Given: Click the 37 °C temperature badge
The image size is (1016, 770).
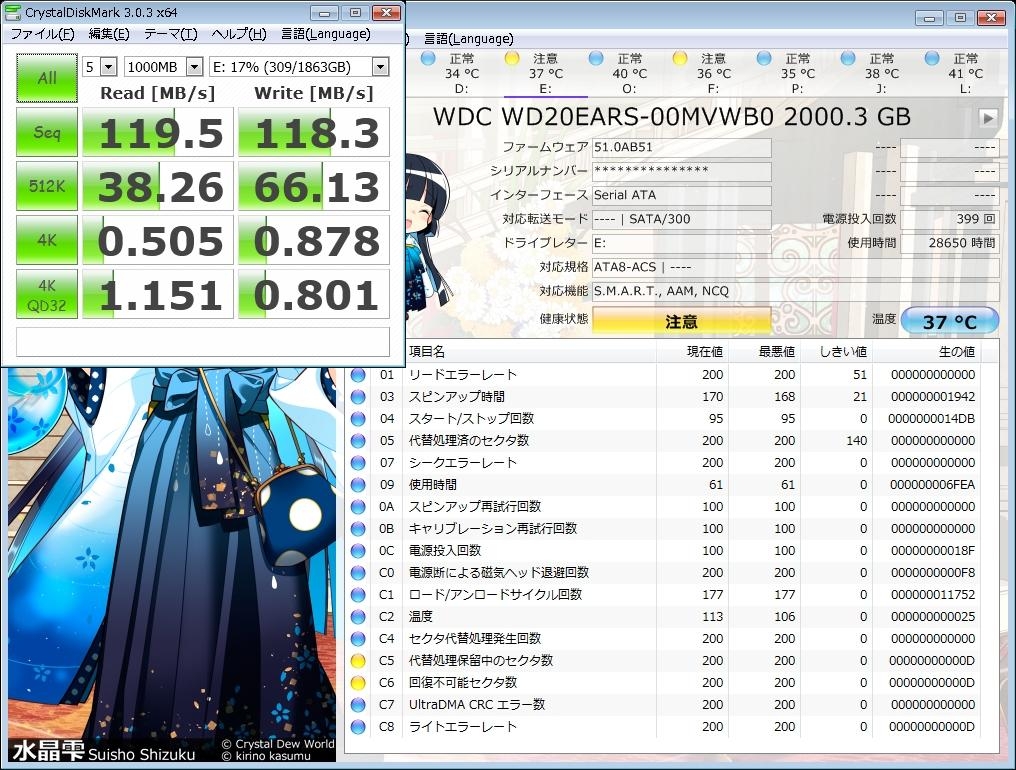Looking at the screenshot, I should coord(949,321).
